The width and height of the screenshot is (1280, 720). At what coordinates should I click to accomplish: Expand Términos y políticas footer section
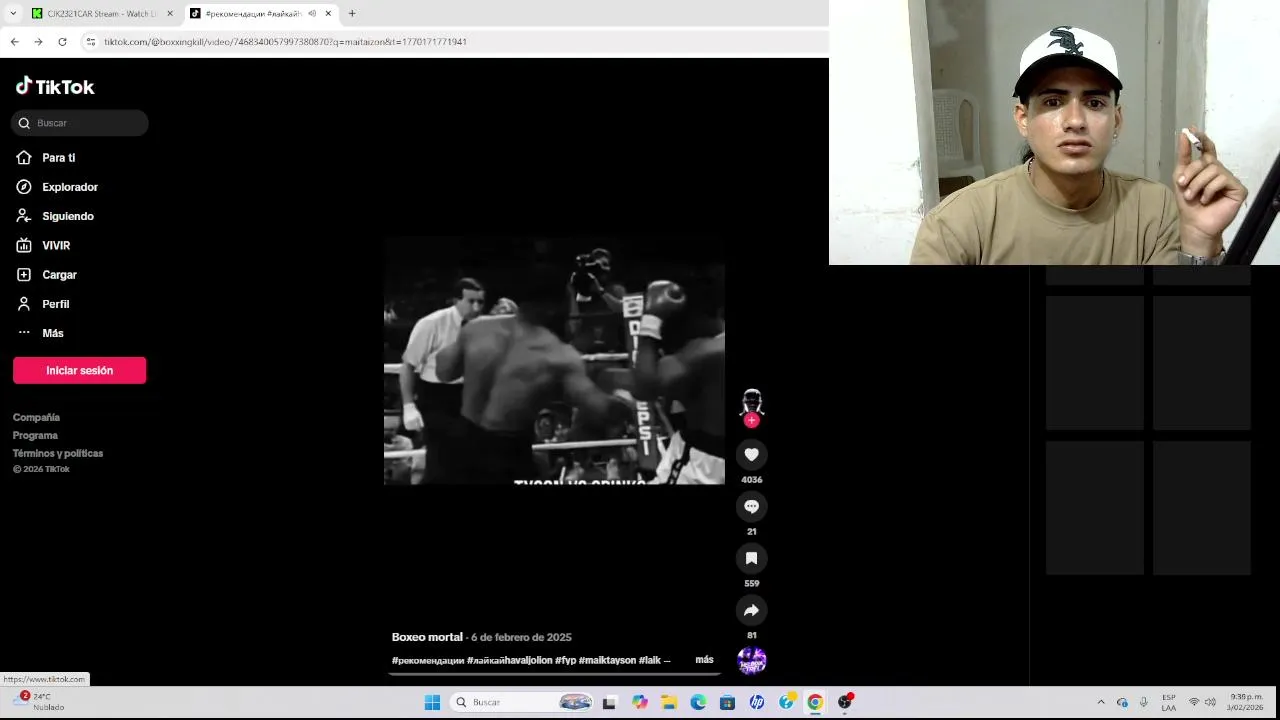pos(58,453)
